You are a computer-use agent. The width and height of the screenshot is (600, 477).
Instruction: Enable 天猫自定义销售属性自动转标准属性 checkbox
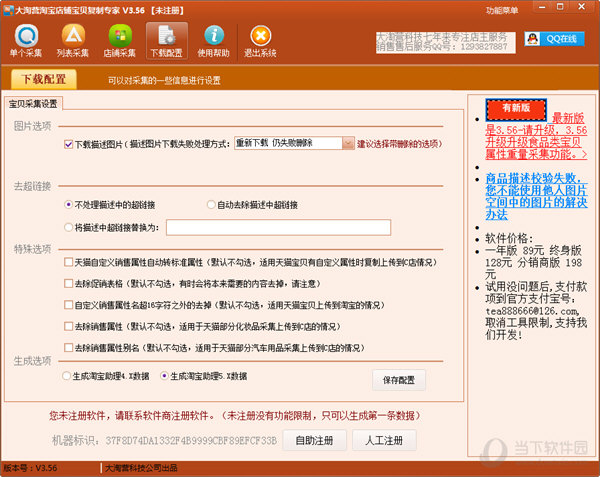coord(68,262)
